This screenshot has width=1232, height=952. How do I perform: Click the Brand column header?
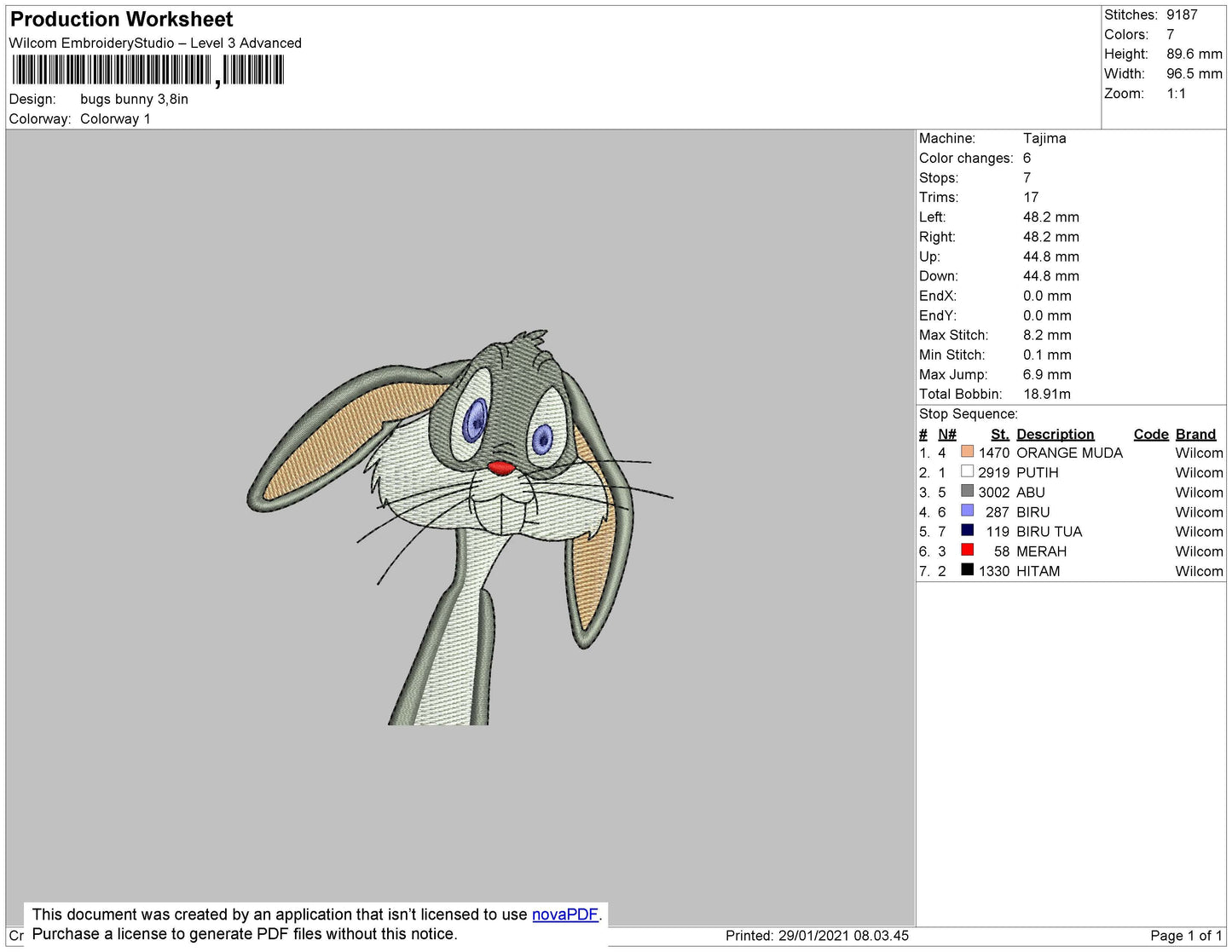click(1195, 434)
